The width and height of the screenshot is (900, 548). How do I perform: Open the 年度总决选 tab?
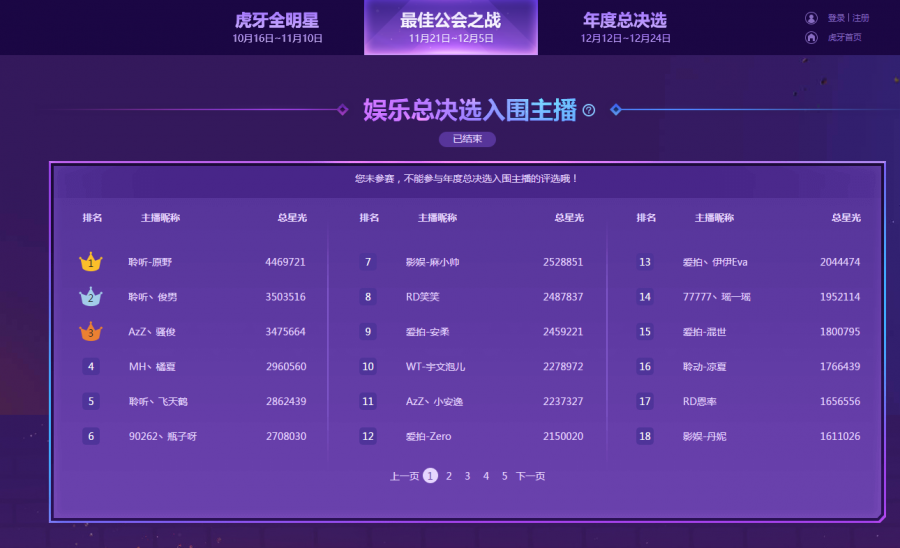click(x=624, y=27)
